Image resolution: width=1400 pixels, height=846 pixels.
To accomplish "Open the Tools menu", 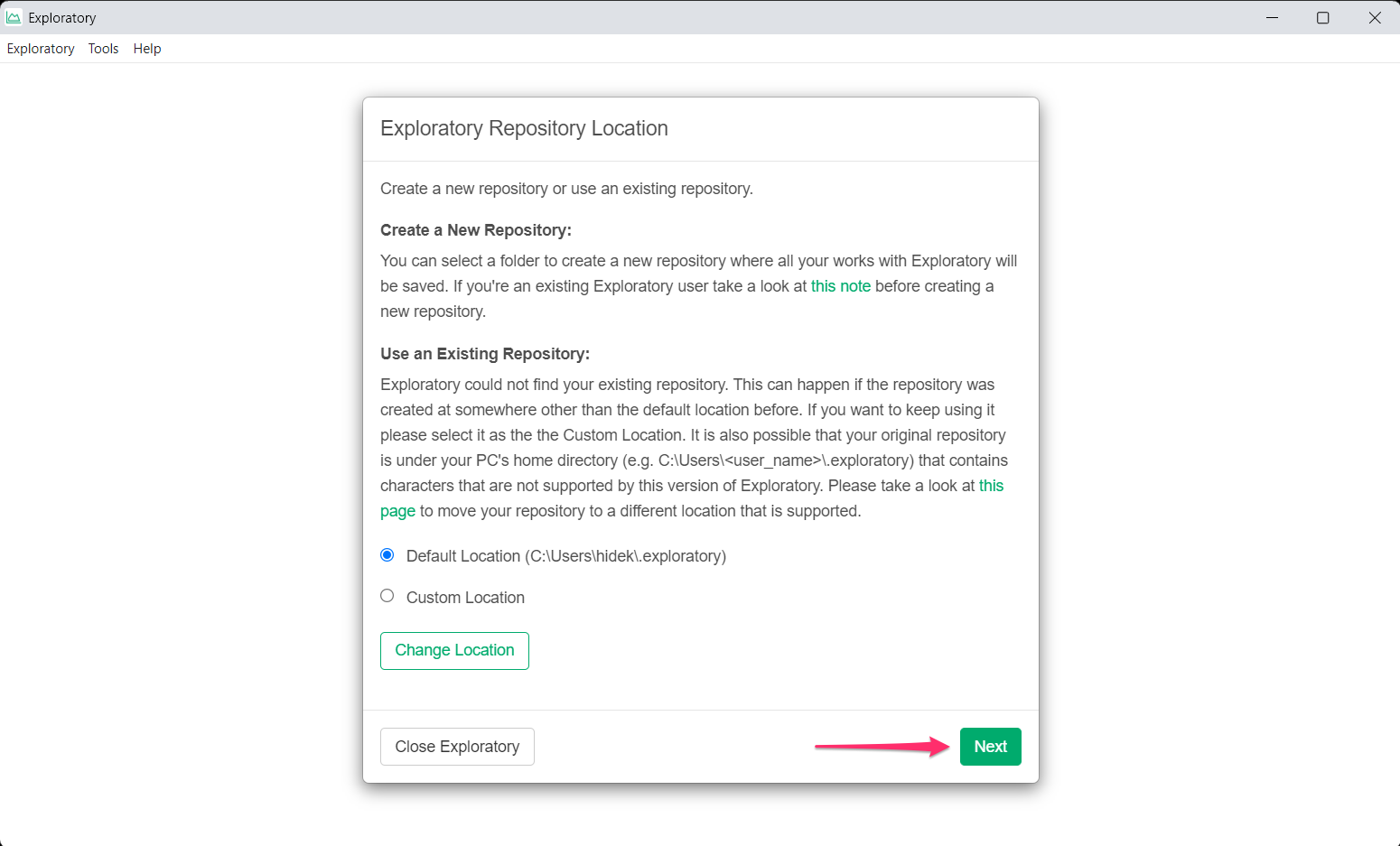I will click(x=103, y=49).
